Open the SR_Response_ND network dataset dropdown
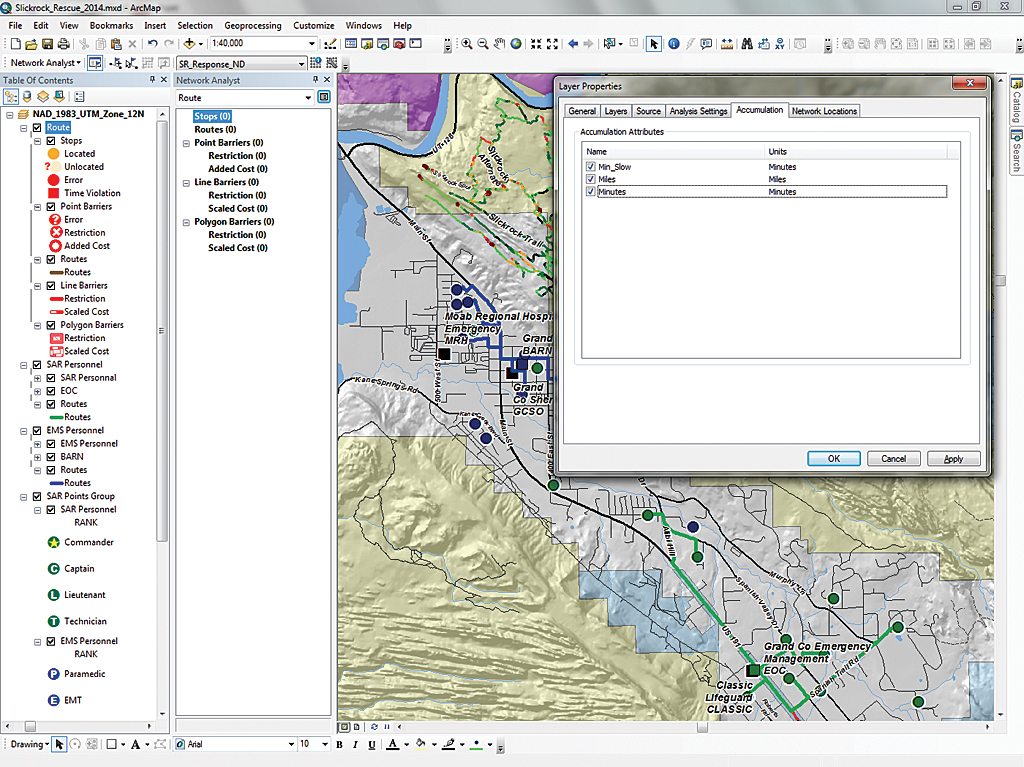 tap(301, 63)
